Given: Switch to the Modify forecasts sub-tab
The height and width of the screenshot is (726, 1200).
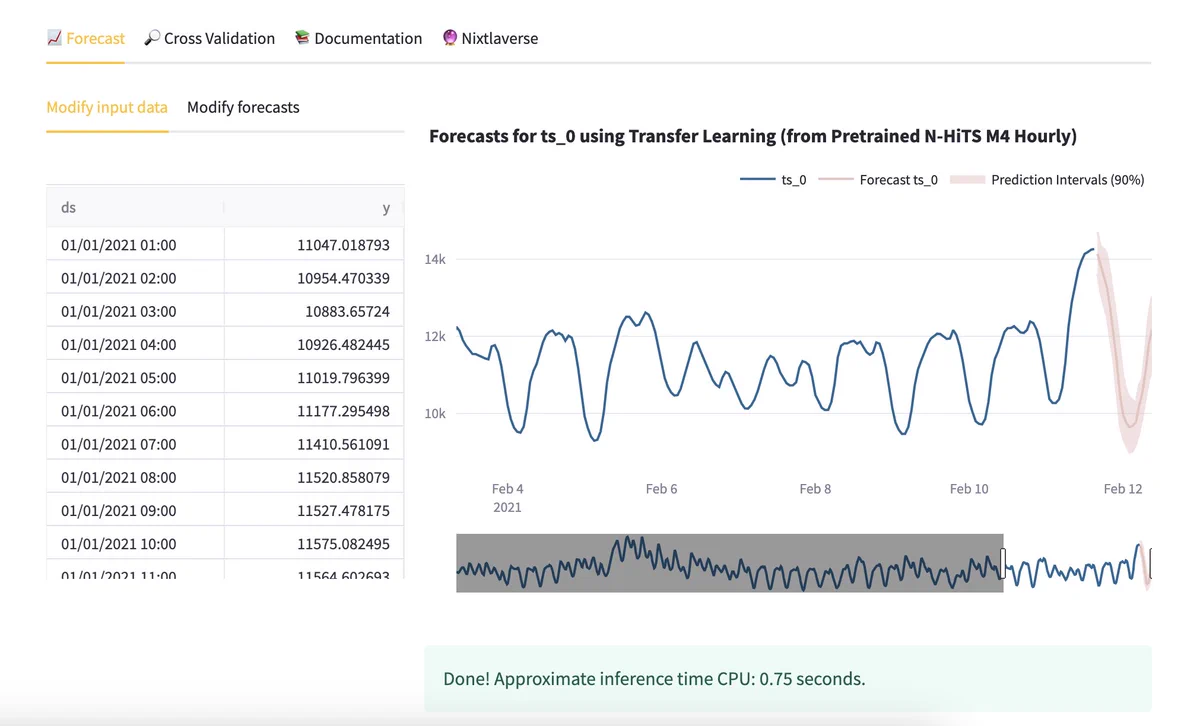Looking at the screenshot, I should (243, 107).
